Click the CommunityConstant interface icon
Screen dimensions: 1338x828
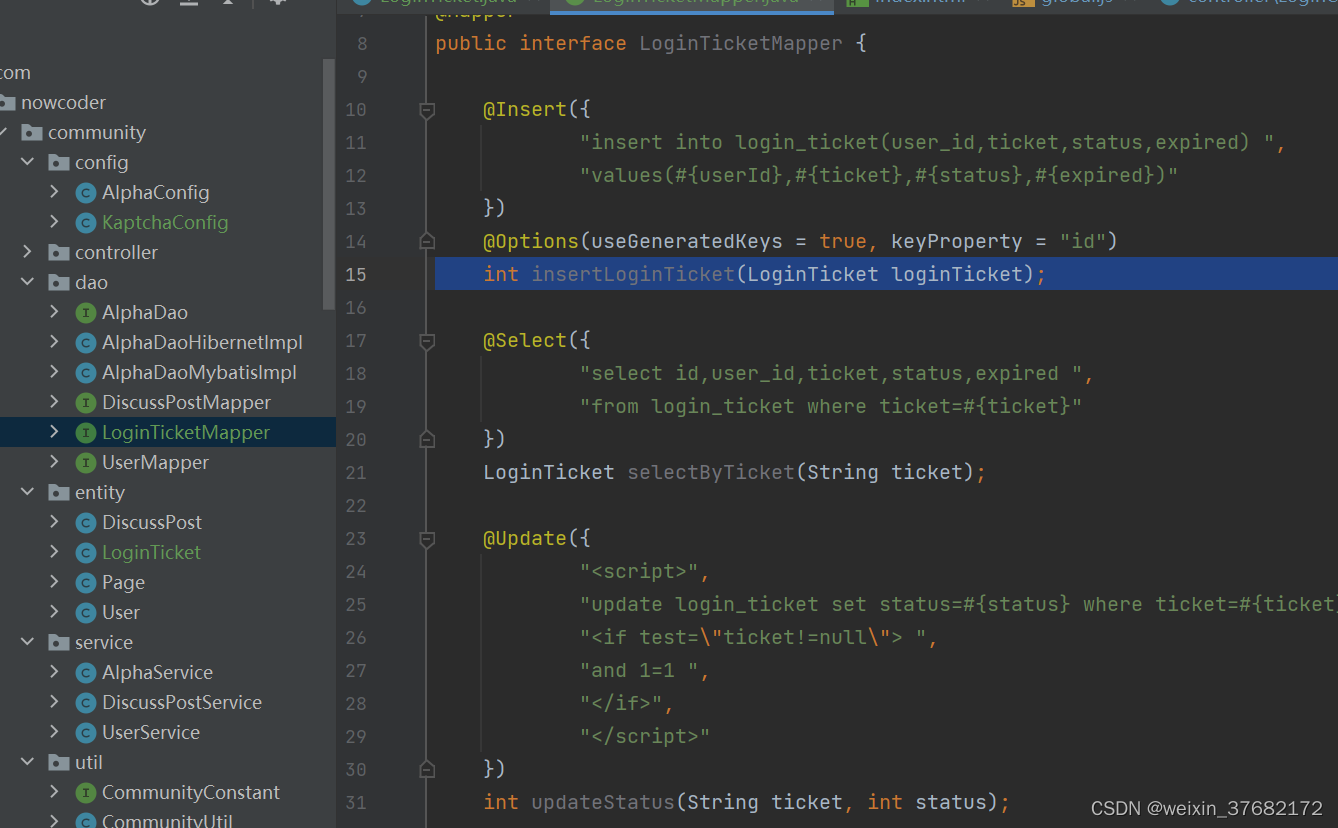pos(85,792)
